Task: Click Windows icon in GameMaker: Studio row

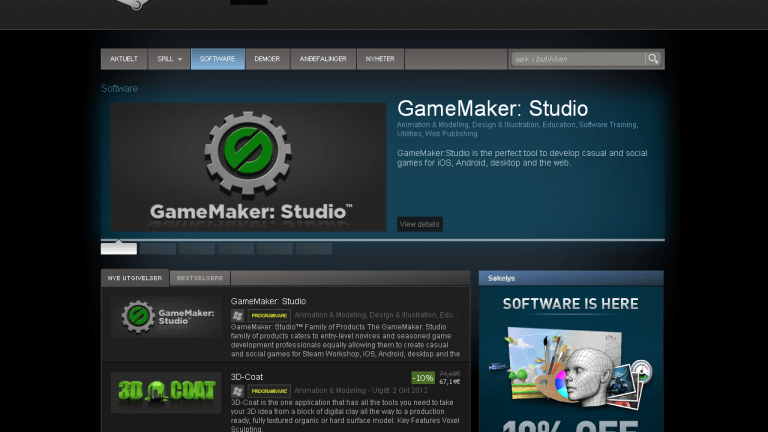Action: click(238, 315)
